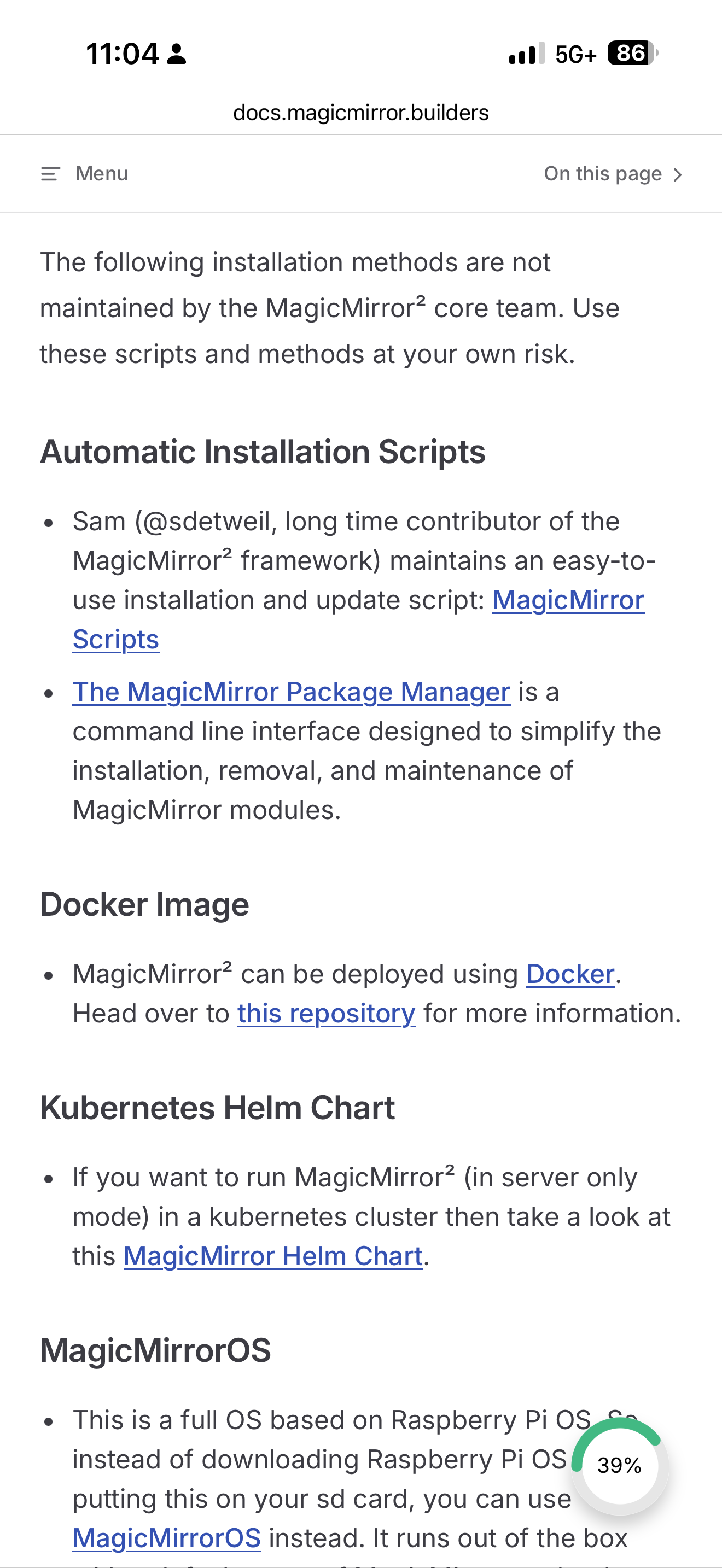Follow The MagicMirror Package Manager link
The image size is (722, 1568).
[291, 692]
